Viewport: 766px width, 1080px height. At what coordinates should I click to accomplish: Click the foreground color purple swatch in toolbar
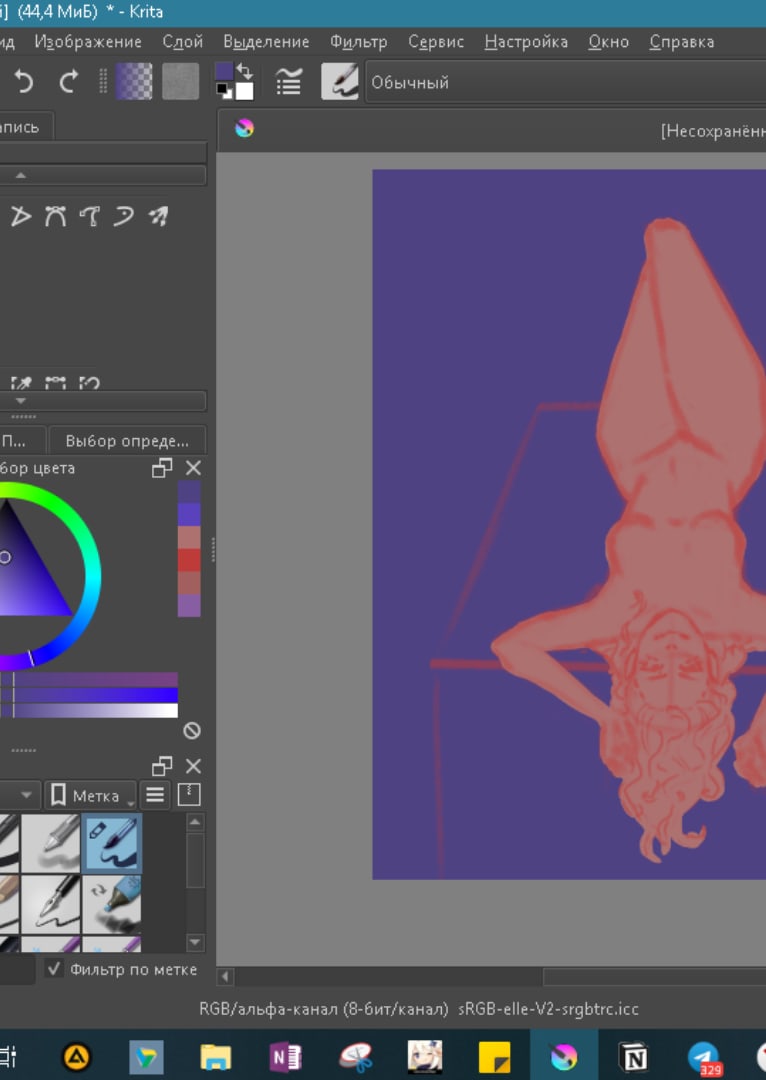coord(225,72)
